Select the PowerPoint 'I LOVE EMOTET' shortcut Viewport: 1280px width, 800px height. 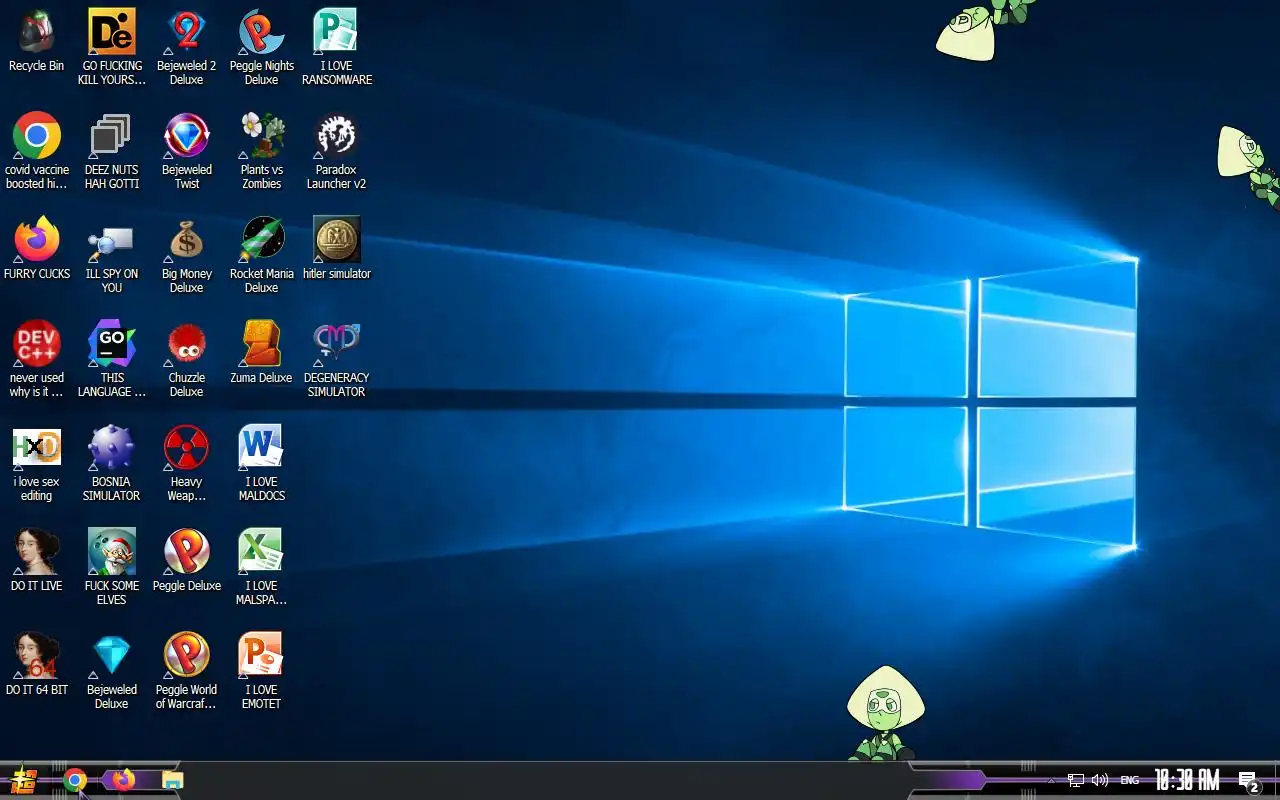pyautogui.click(x=262, y=671)
